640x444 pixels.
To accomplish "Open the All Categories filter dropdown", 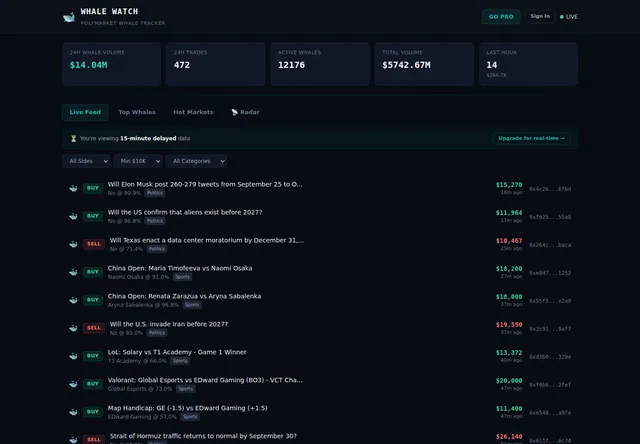I will point(196,161).
